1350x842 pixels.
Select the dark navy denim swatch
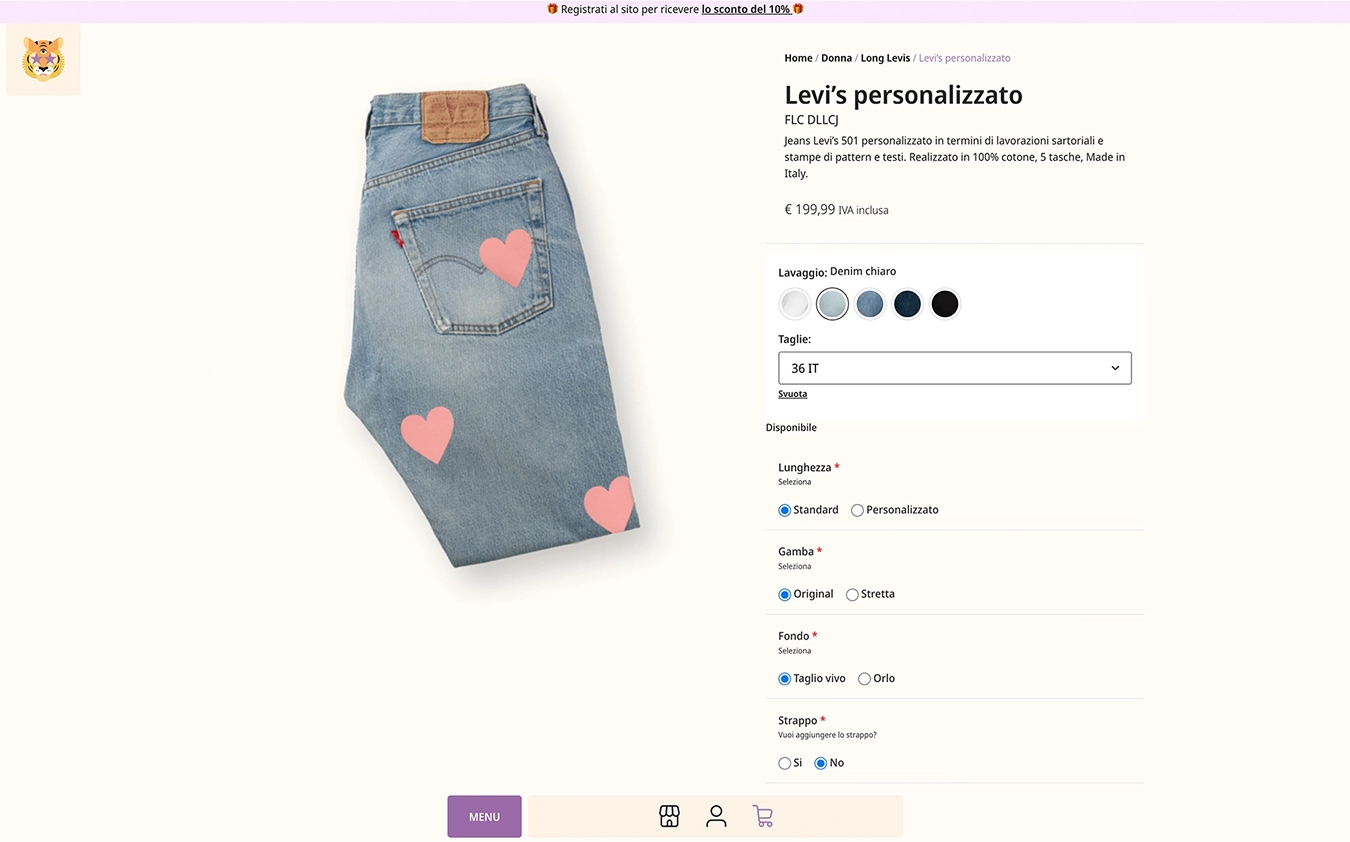(x=907, y=303)
